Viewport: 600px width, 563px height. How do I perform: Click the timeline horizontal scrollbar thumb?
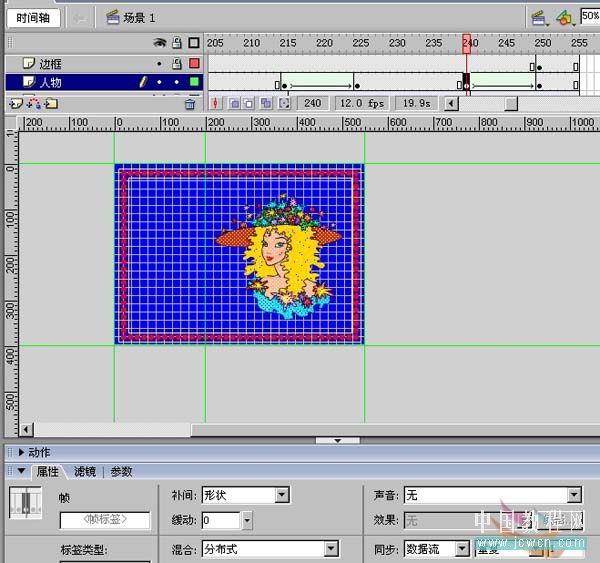pyautogui.click(x=511, y=103)
